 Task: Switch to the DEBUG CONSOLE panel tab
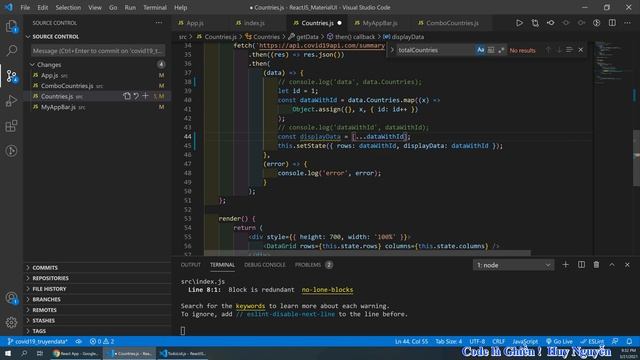(264, 265)
